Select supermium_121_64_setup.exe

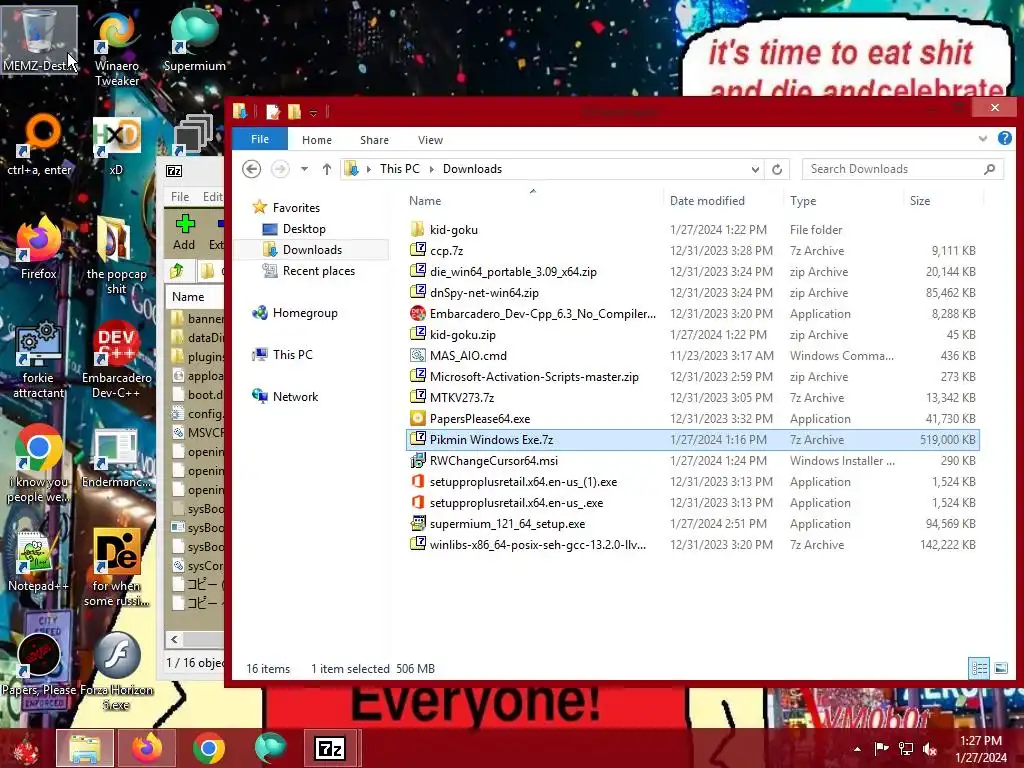(692, 524)
